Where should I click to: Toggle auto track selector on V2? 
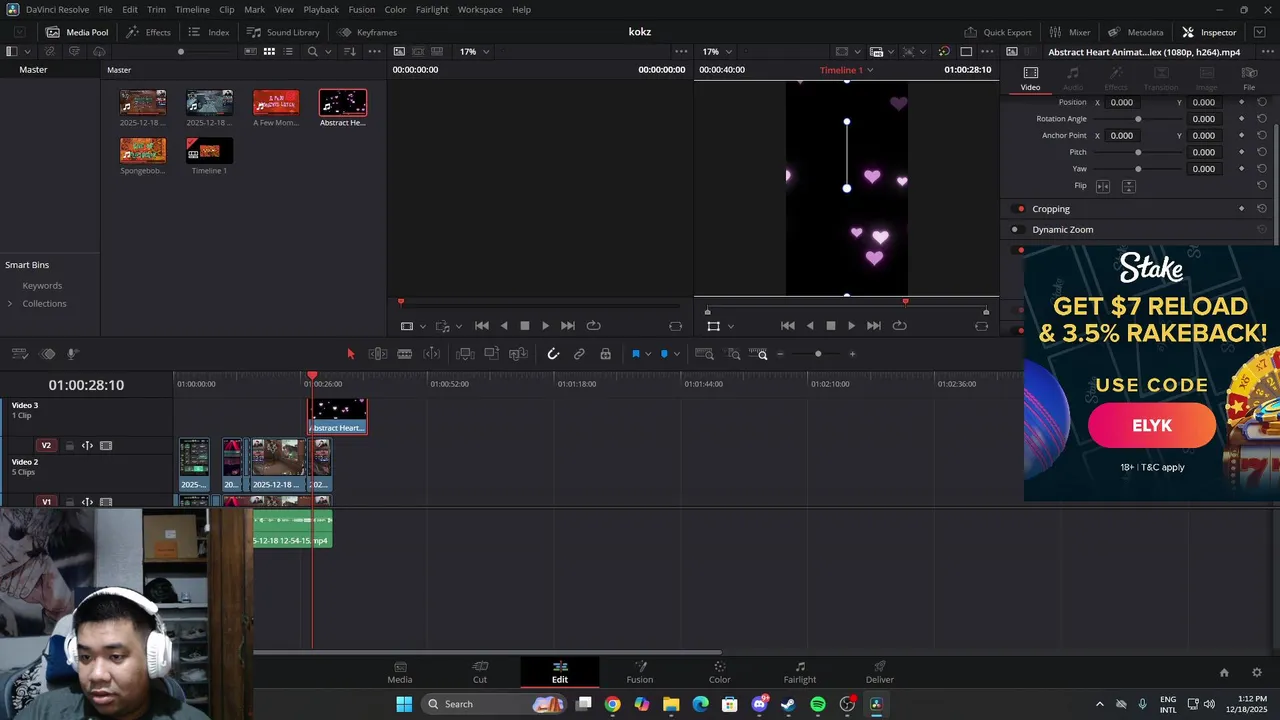87,446
